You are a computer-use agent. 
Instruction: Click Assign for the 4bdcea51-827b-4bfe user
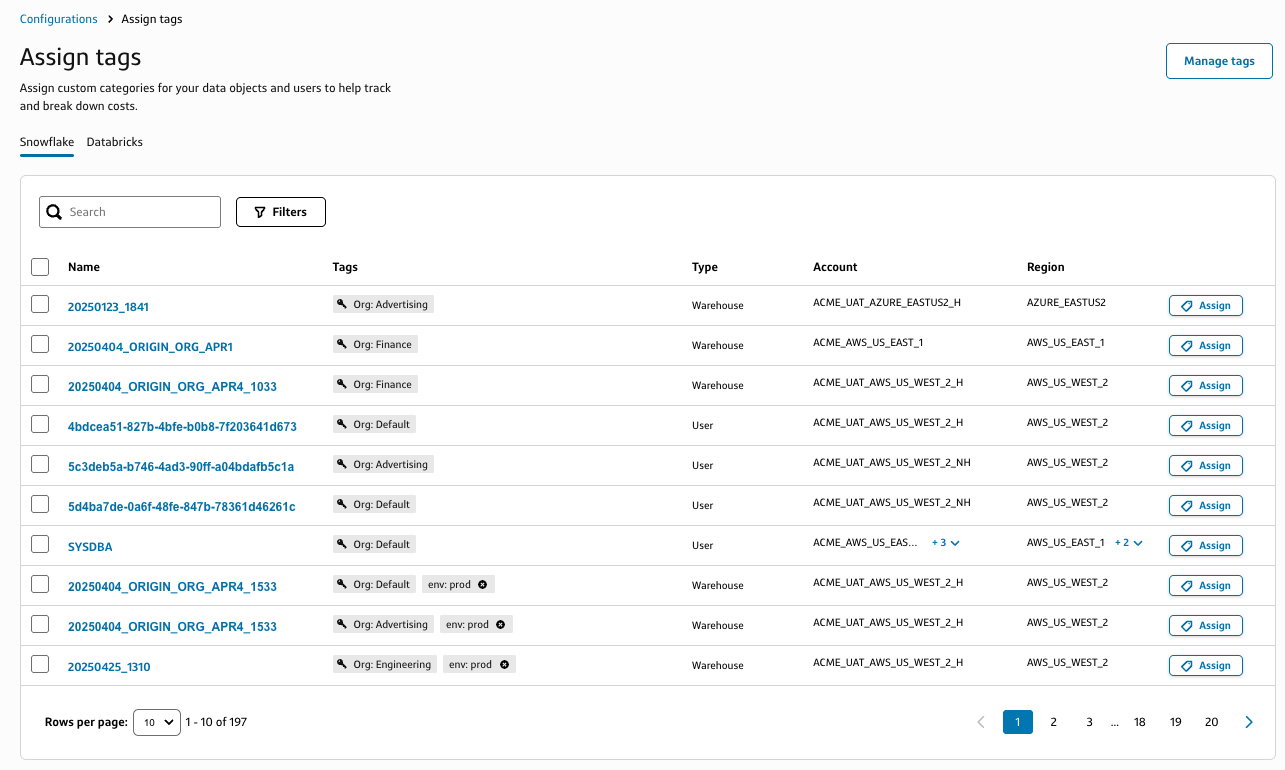[1206, 425]
